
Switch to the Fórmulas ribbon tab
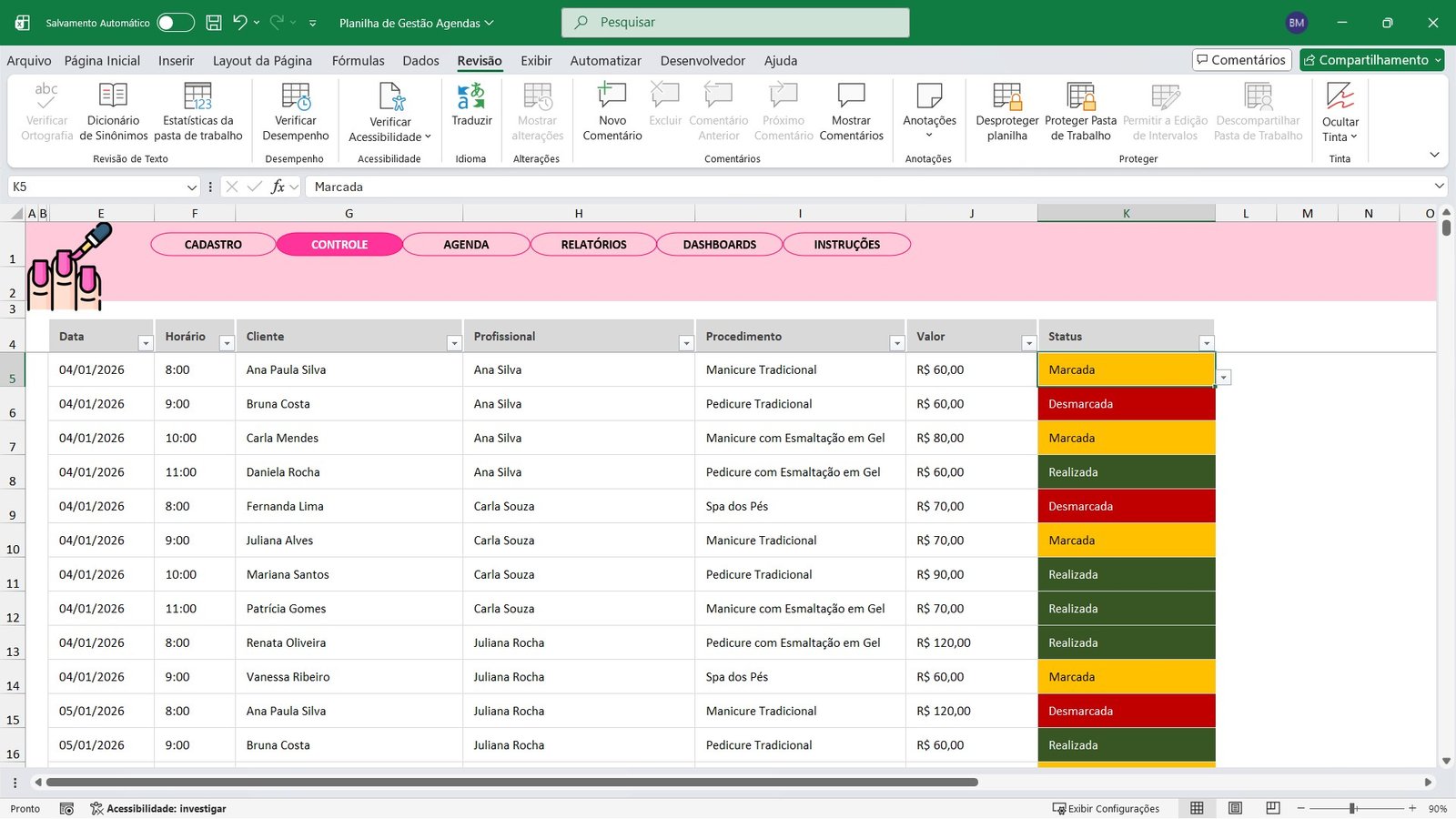click(358, 60)
